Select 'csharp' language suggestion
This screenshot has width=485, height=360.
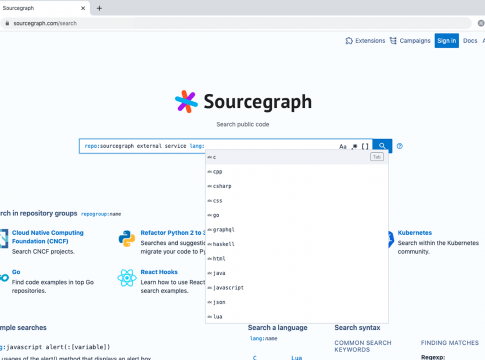297,186
